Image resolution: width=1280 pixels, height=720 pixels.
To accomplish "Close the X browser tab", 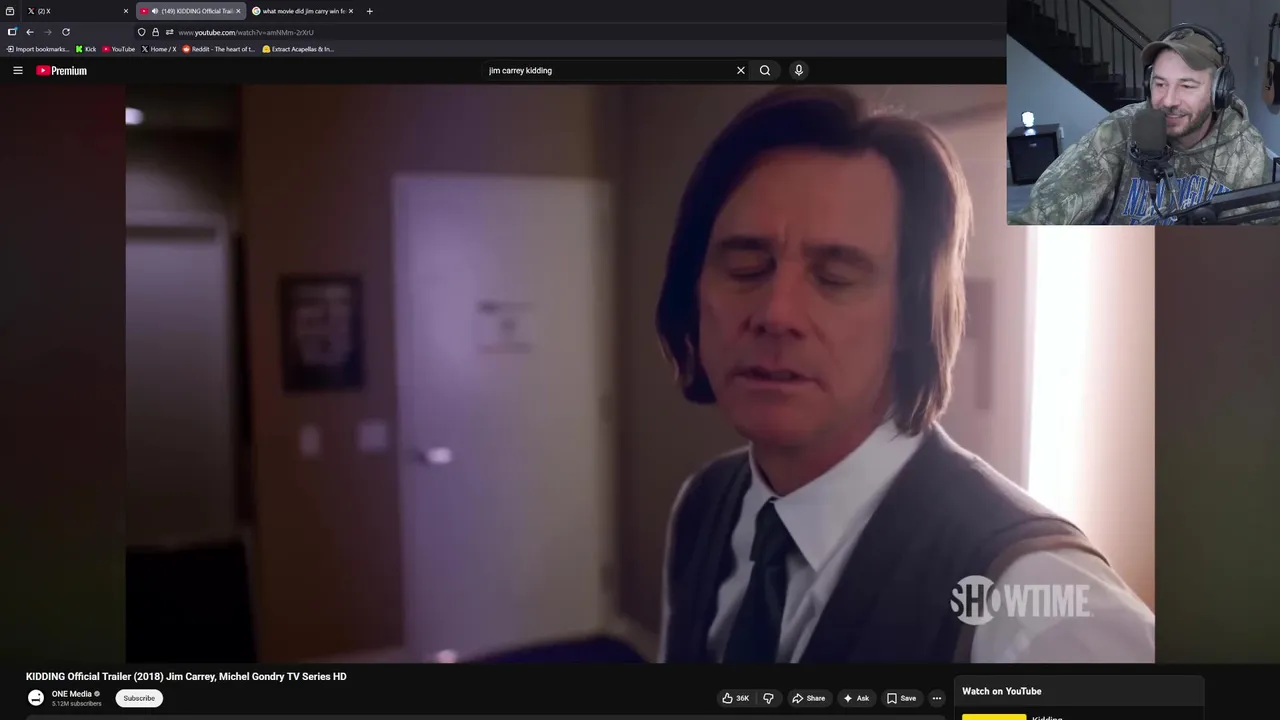I will 126,11.
